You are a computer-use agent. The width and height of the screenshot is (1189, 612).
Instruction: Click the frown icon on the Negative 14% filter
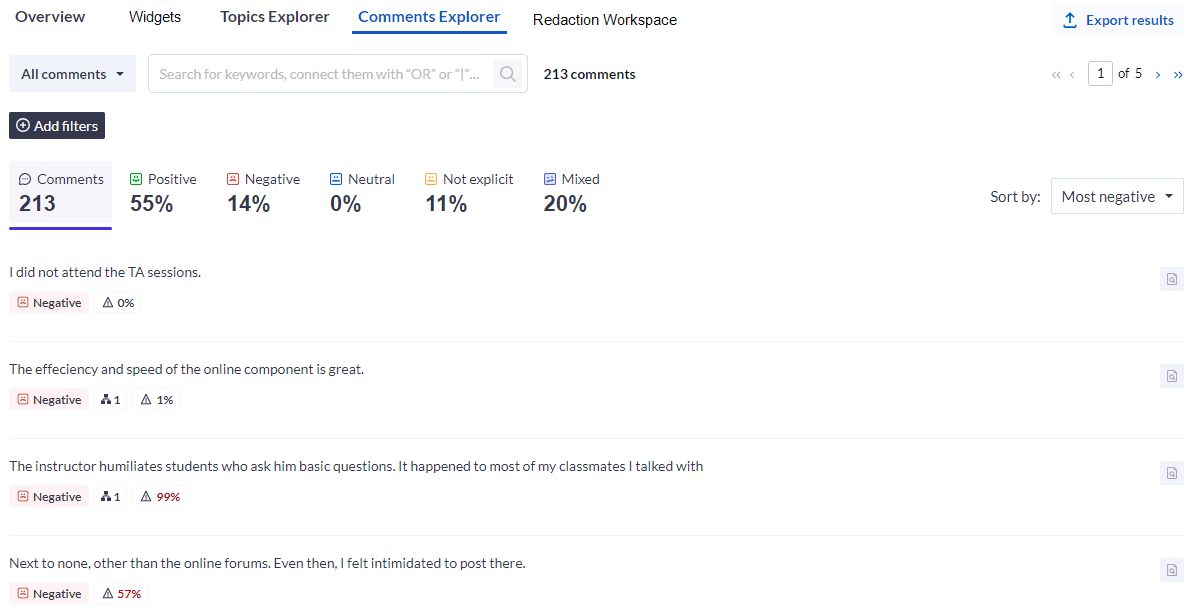tap(233, 178)
